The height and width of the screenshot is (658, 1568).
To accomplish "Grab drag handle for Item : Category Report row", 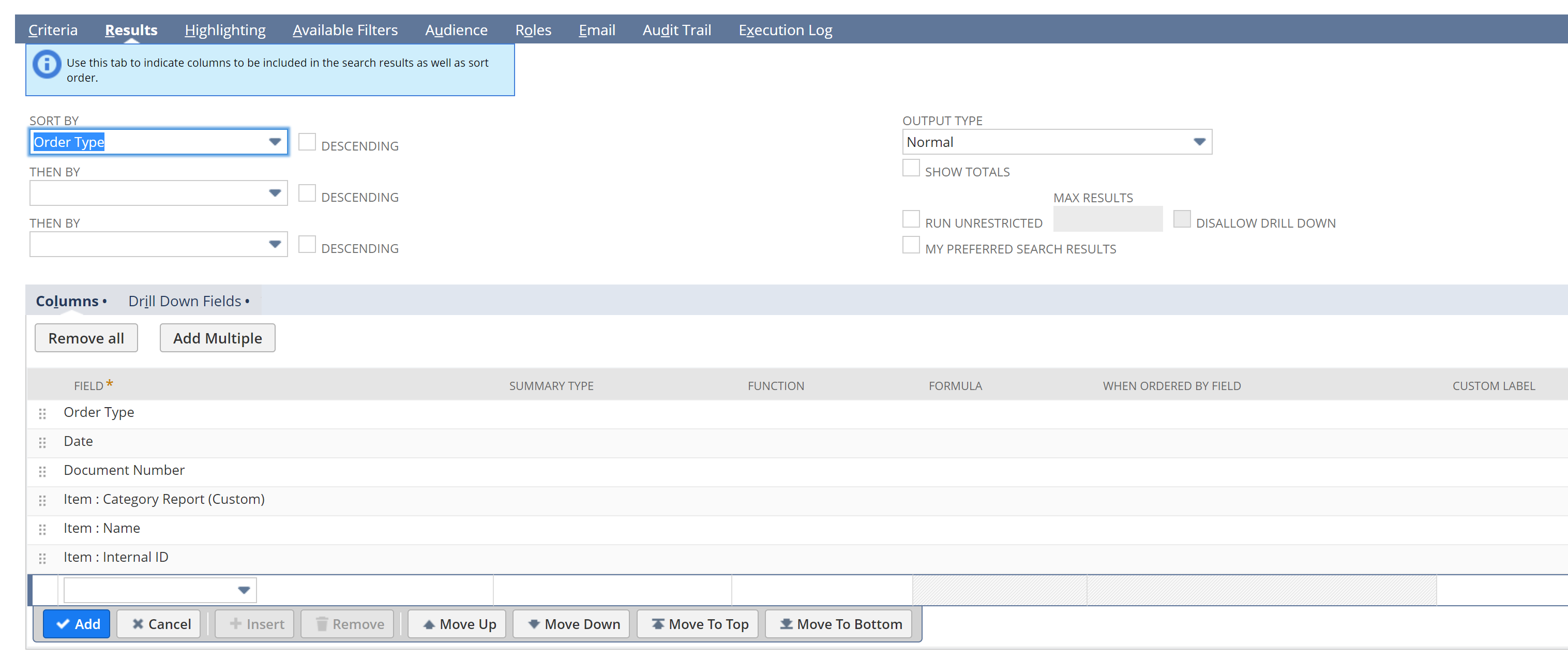I will pos(42,500).
